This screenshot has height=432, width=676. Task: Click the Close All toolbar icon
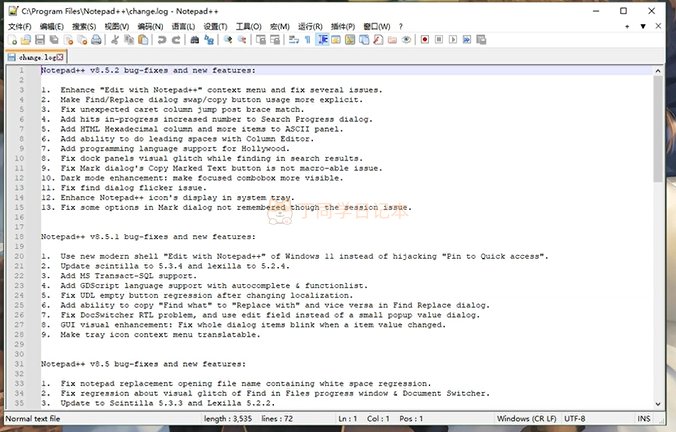[x=82, y=40]
